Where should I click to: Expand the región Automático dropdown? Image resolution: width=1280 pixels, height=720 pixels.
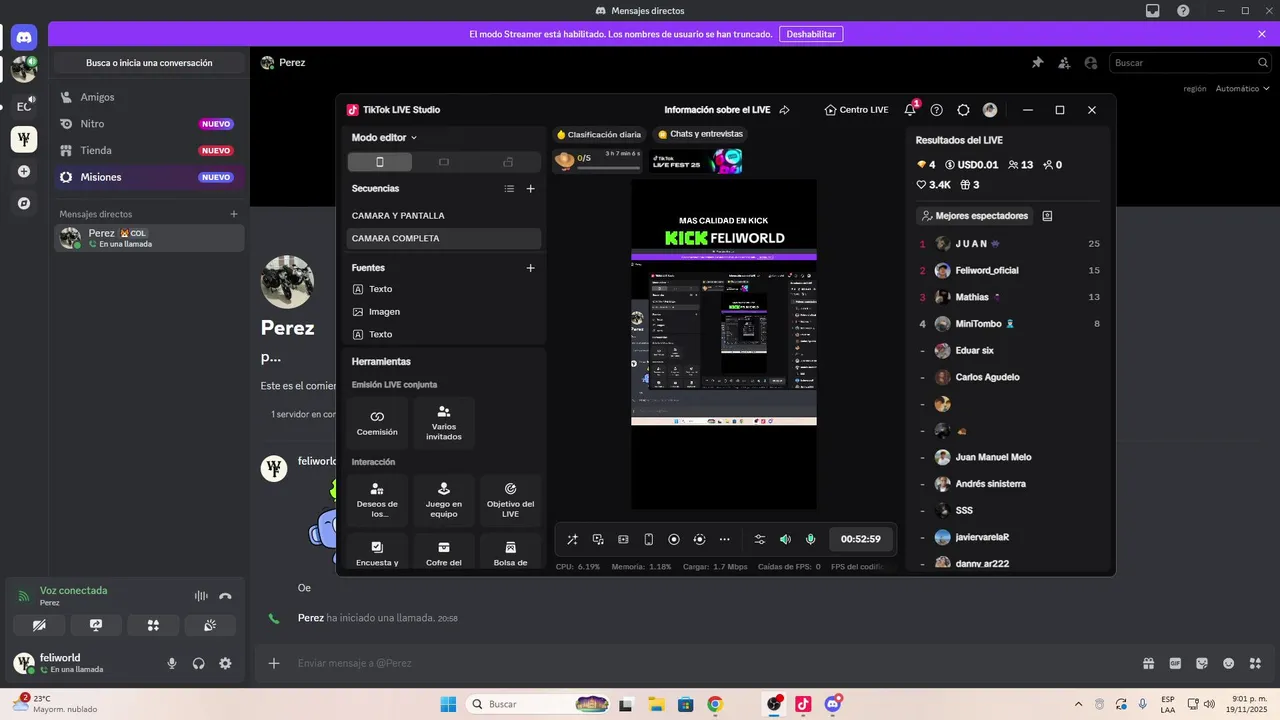point(1242,88)
